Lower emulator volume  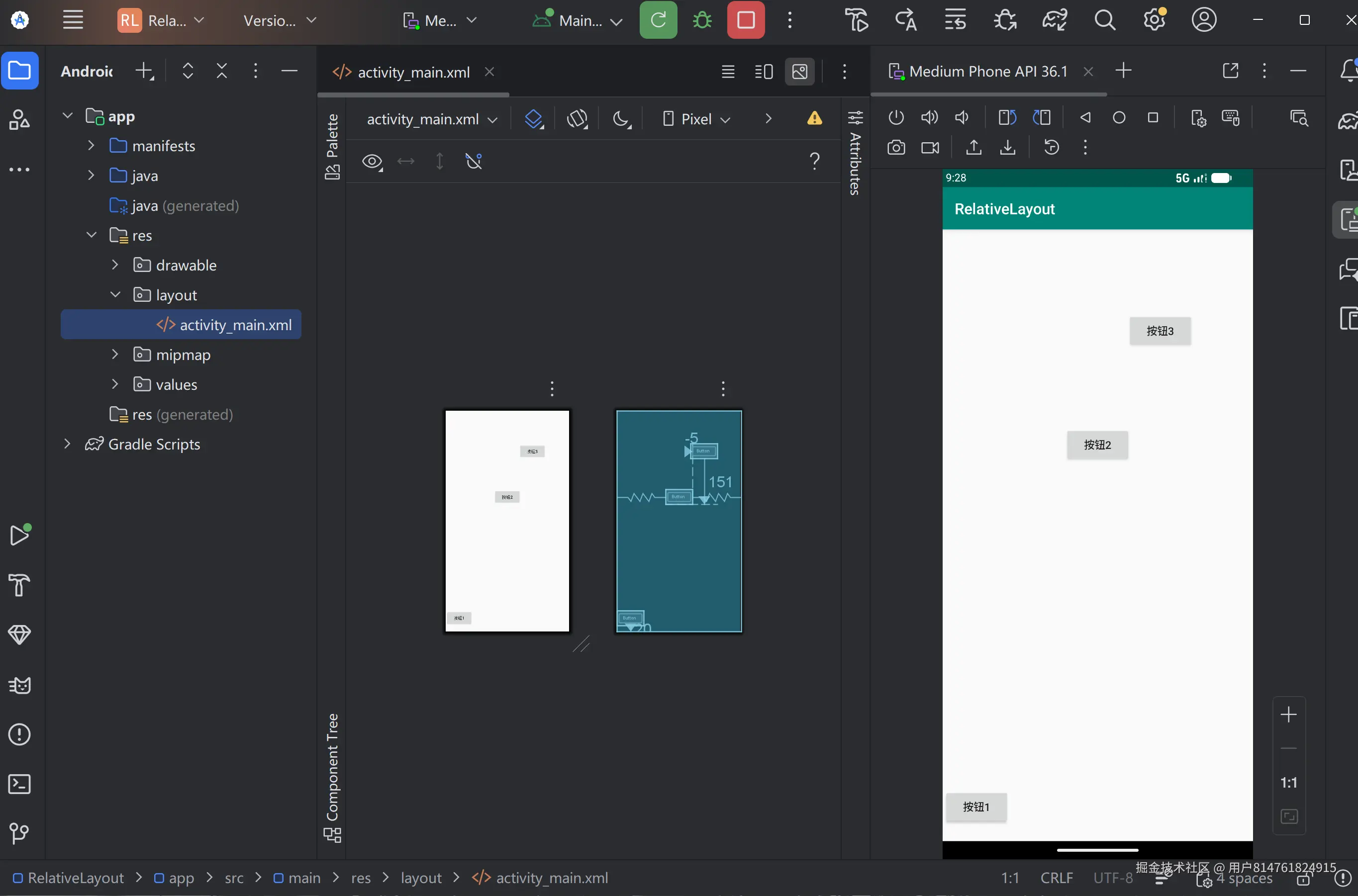pyautogui.click(x=963, y=118)
